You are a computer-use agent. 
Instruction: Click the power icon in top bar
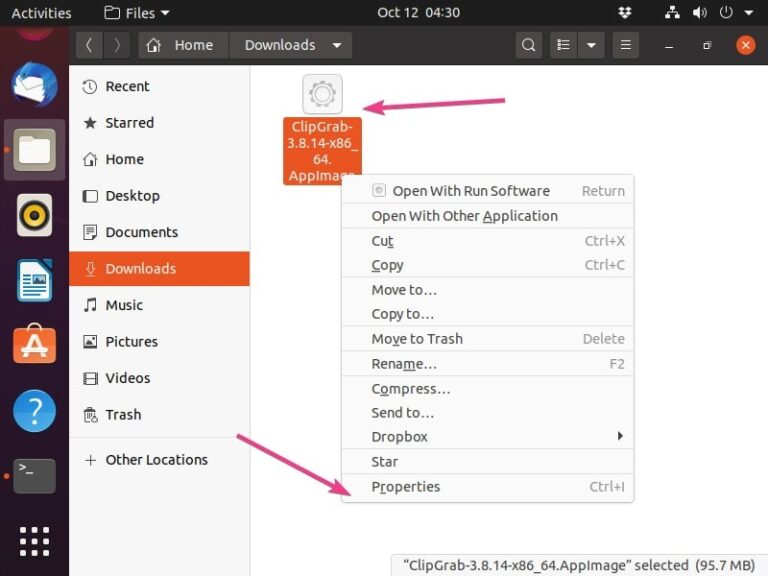click(x=726, y=13)
